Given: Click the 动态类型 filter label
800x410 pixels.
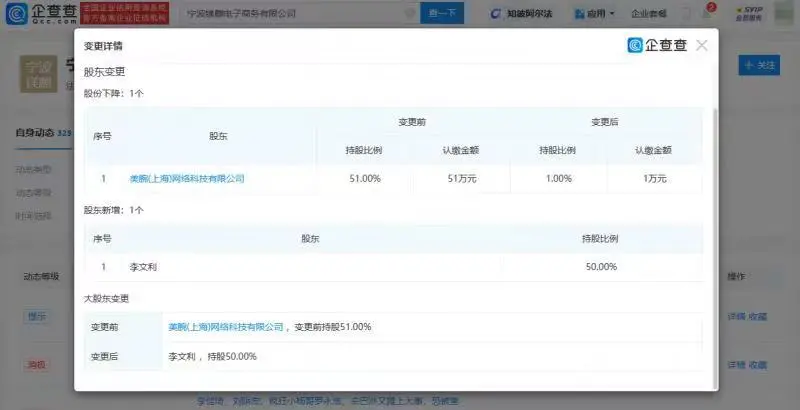Looking at the screenshot, I should tap(34, 169).
